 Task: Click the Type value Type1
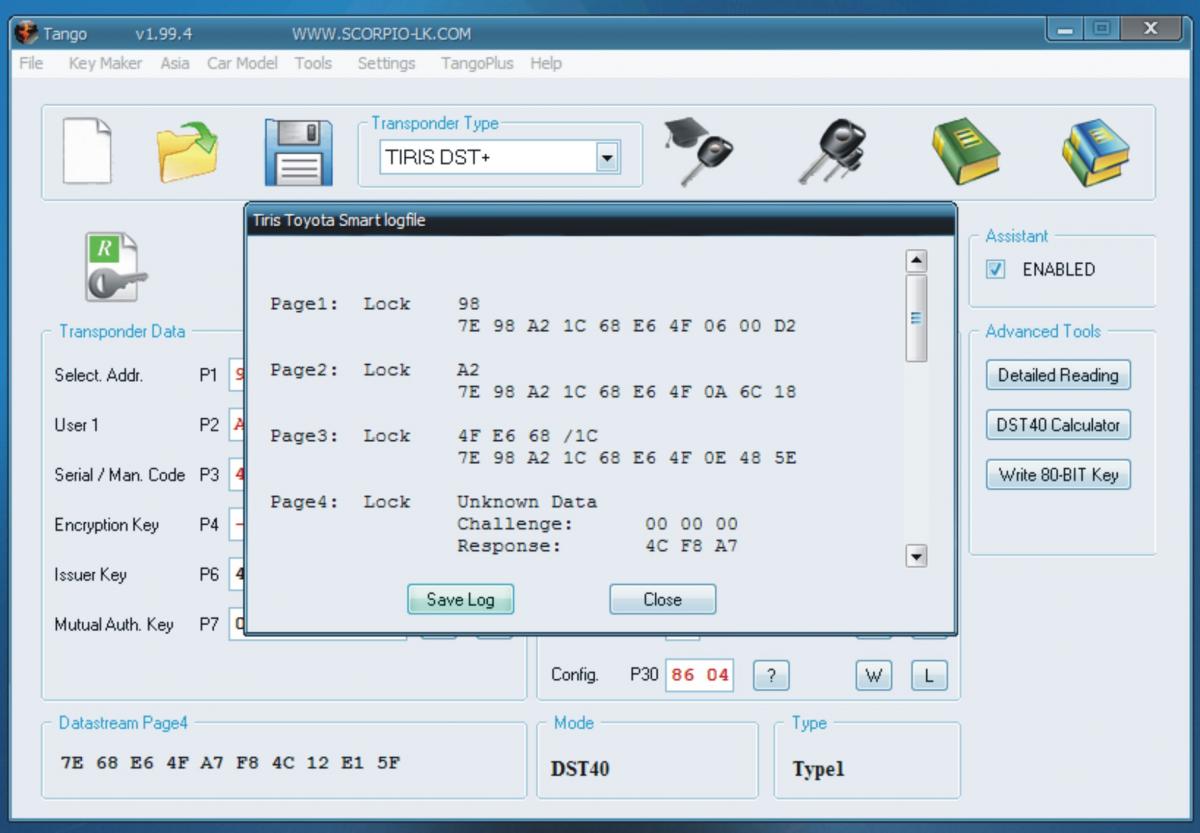(x=819, y=769)
